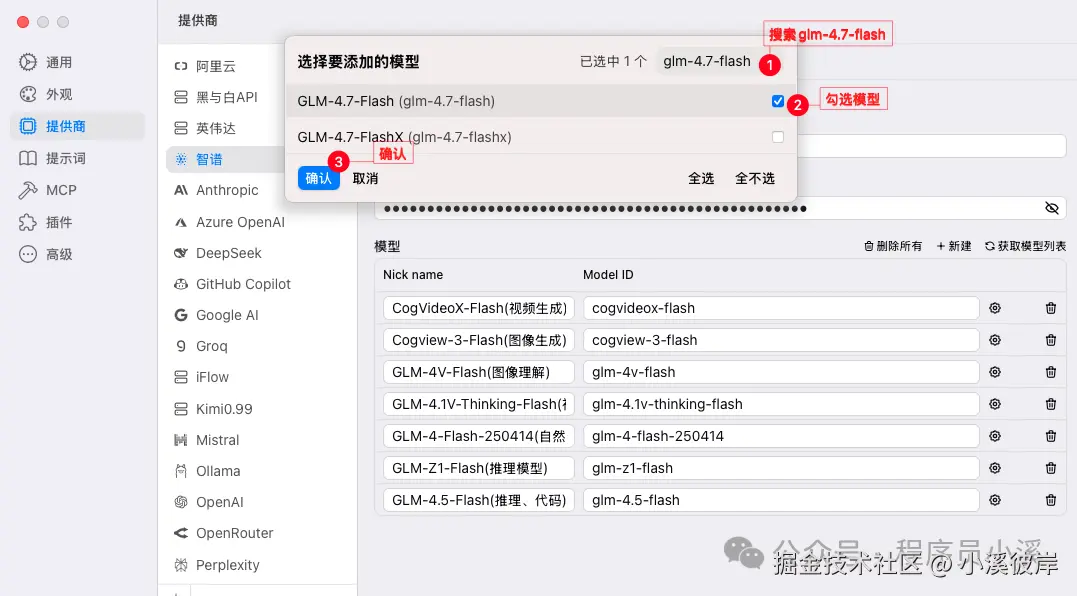
Task: Toggle API key visibility with the eye icon
Action: (x=1051, y=208)
